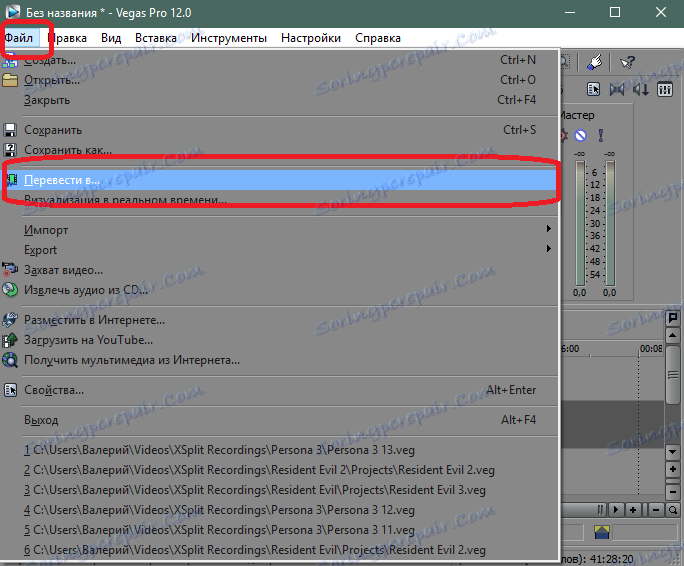
Task: Click Перевести в... render option
Action: click(280, 180)
